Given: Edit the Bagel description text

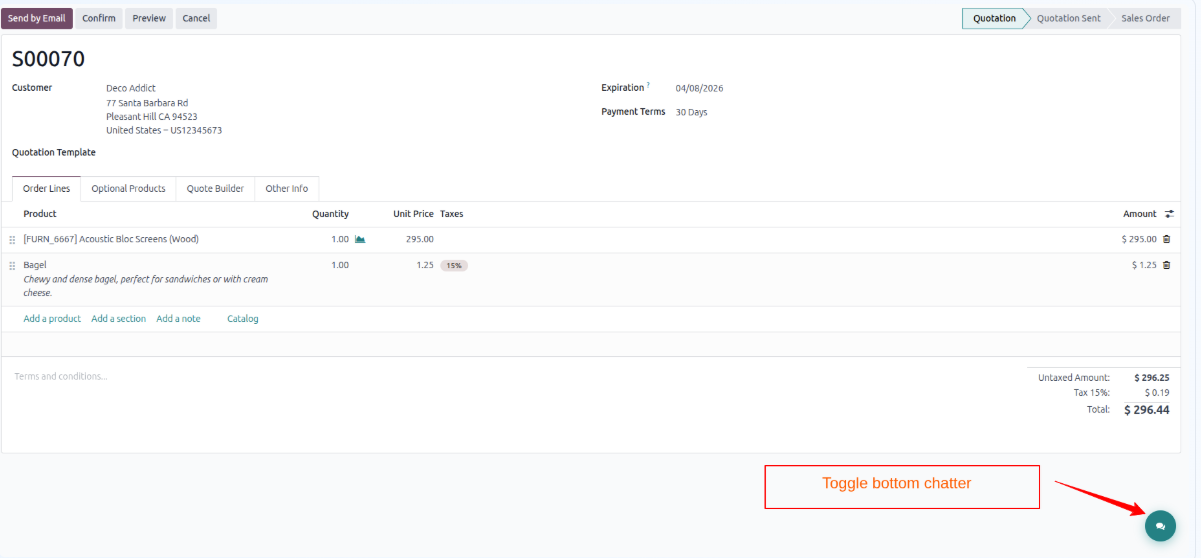Looking at the screenshot, I should pos(145,286).
